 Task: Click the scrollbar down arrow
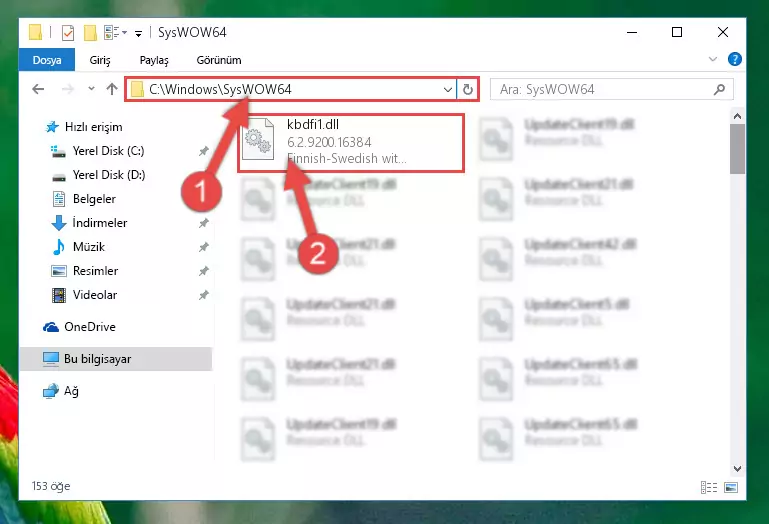point(737,469)
